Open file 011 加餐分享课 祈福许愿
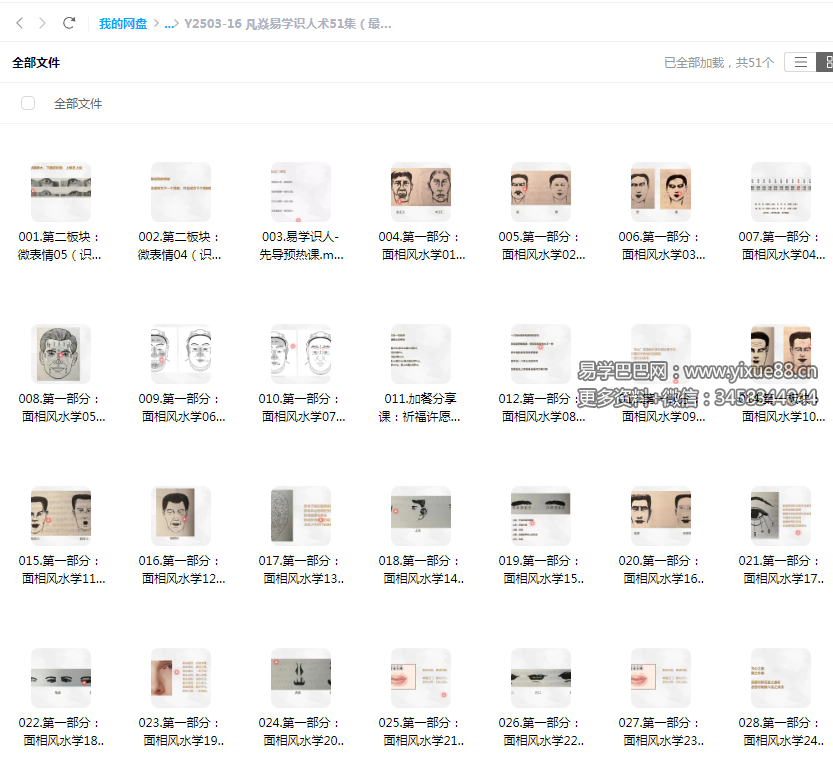833x769 pixels. [x=421, y=354]
